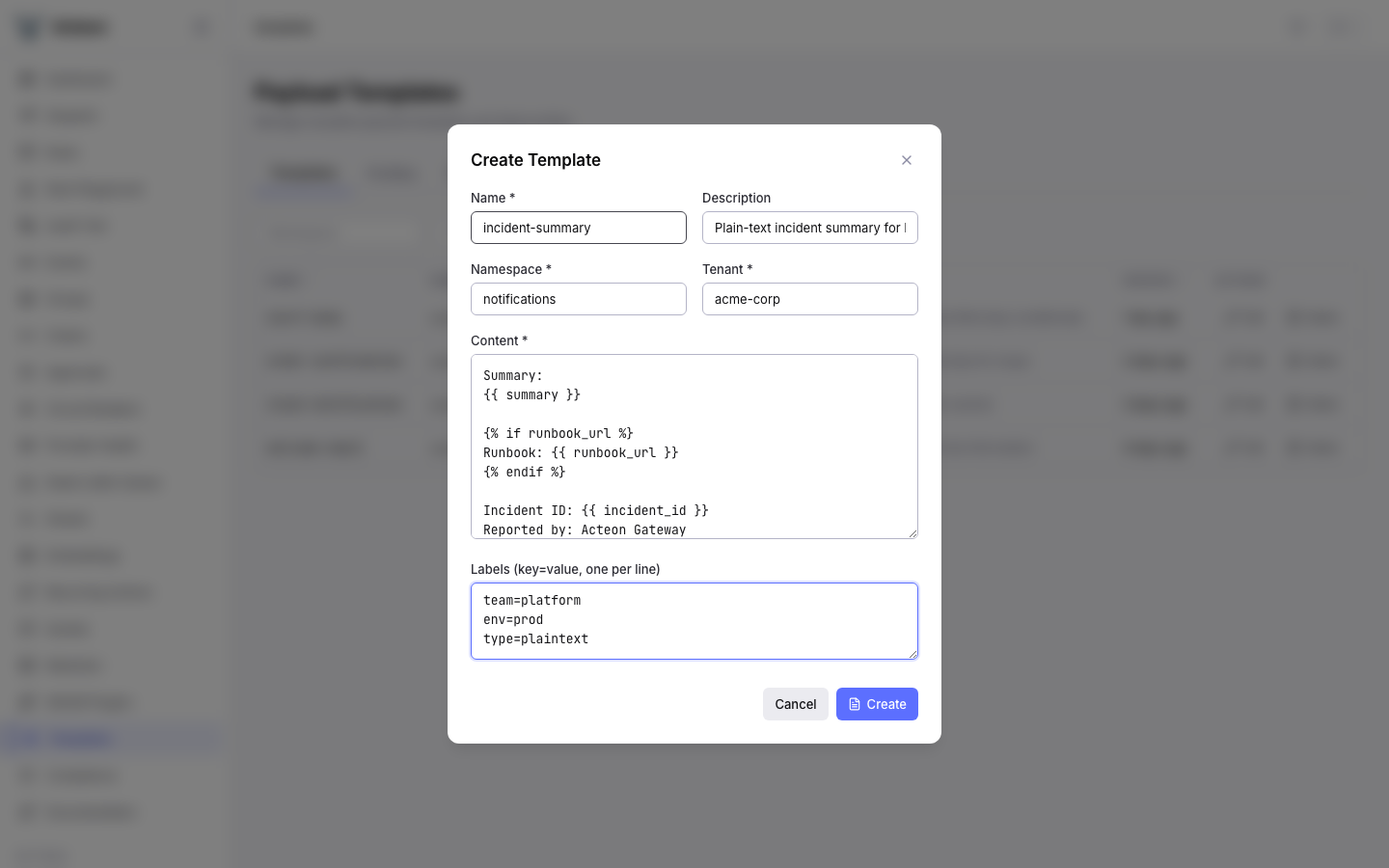
Task: Click the topmost sidebar navigation icon
Action: tap(26, 78)
